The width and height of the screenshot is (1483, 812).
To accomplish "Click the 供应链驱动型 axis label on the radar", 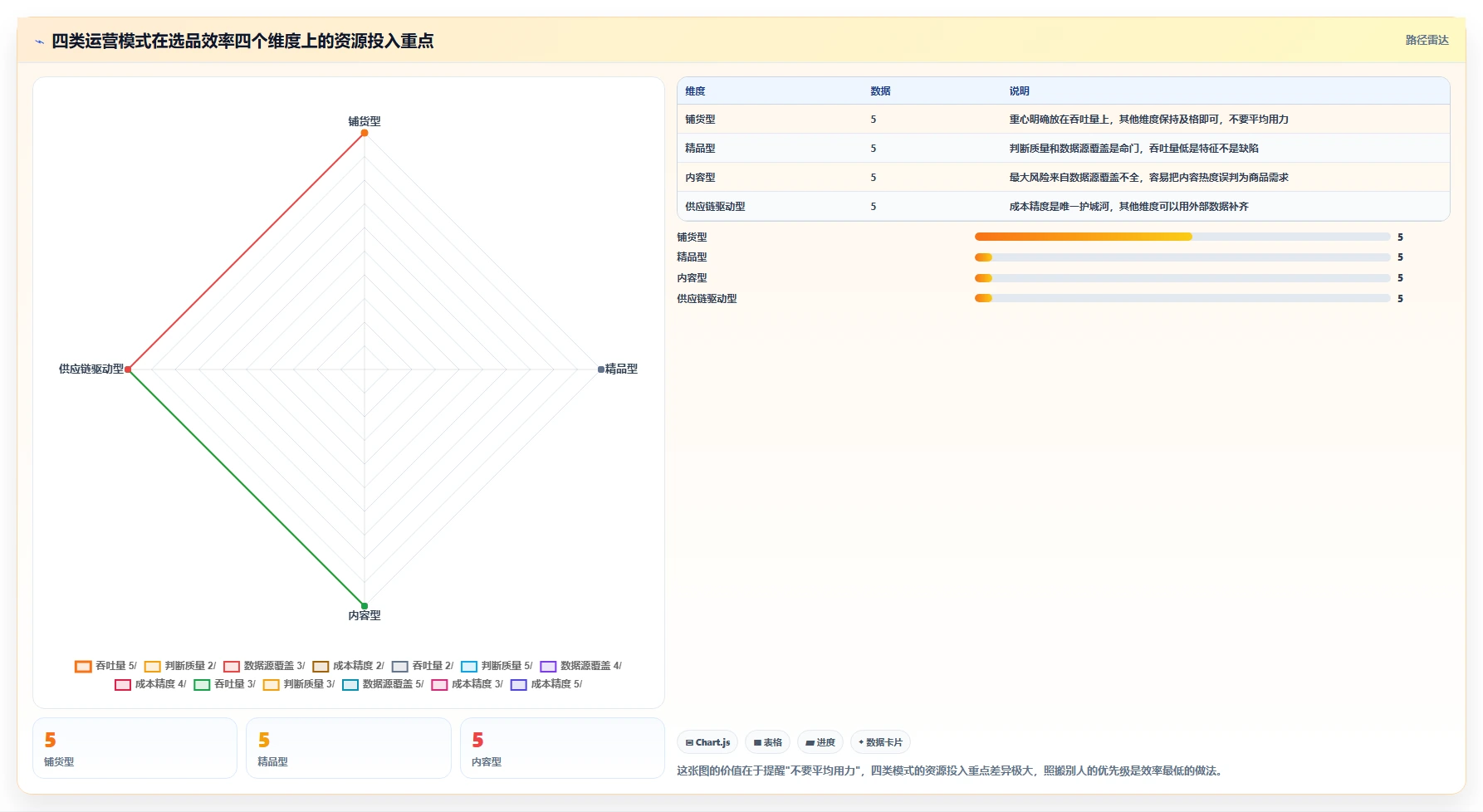I will click(91, 369).
